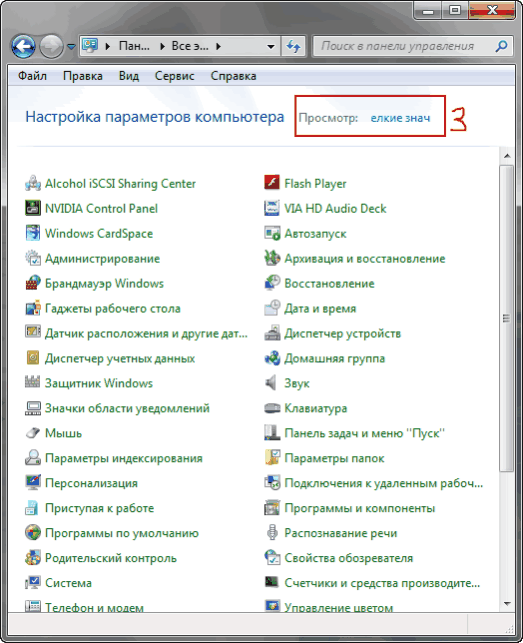The height and width of the screenshot is (643, 523).
Task: Click the Распознавание речи microphone icon
Action: click(272, 533)
